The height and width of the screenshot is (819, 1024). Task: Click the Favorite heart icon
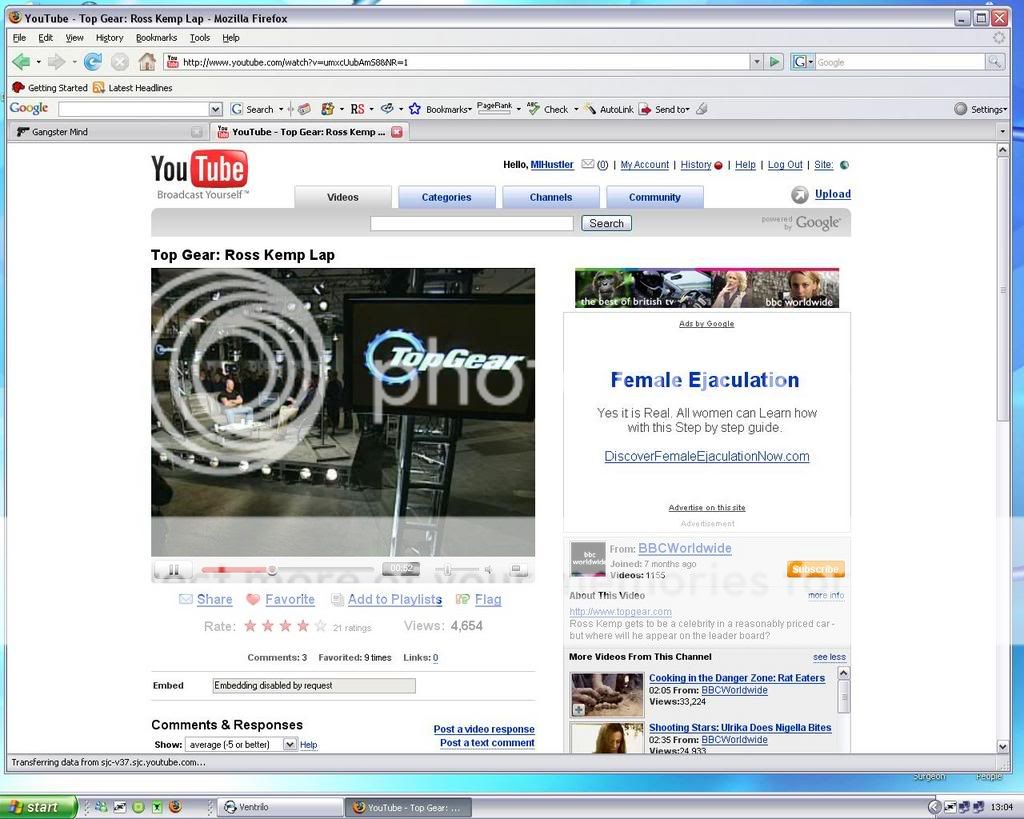(x=253, y=599)
